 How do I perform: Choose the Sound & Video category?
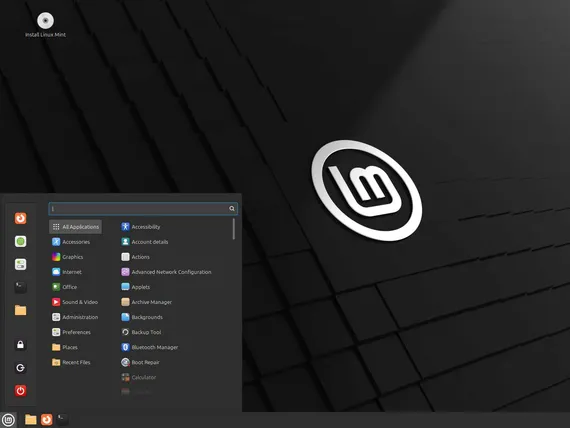click(x=75, y=302)
